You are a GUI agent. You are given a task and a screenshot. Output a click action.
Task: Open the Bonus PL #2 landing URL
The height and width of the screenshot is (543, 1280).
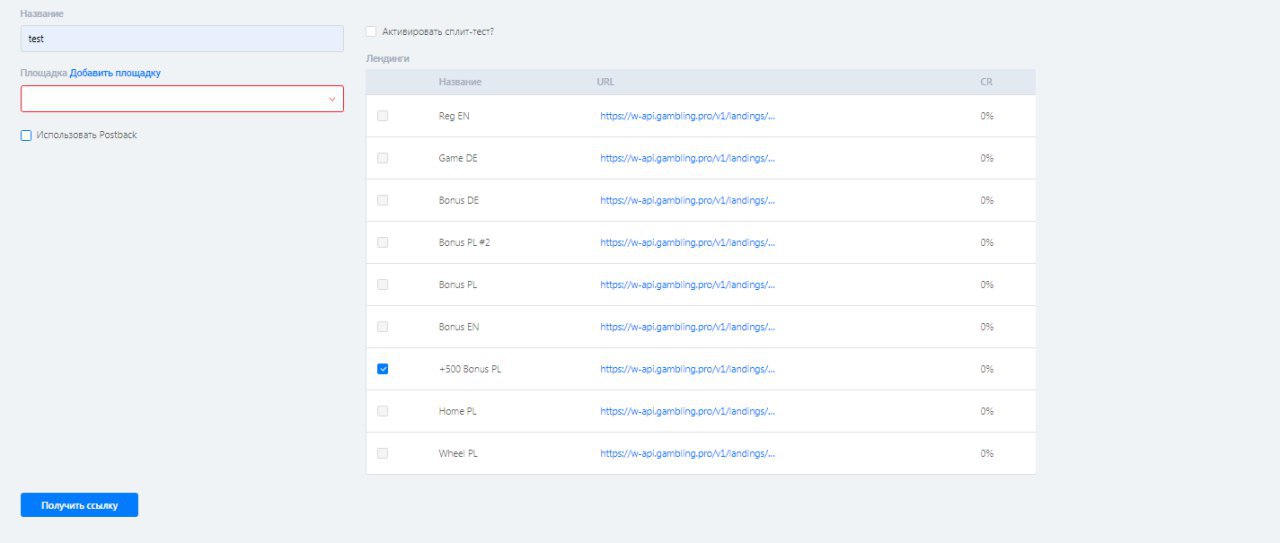pyautogui.click(x=687, y=242)
